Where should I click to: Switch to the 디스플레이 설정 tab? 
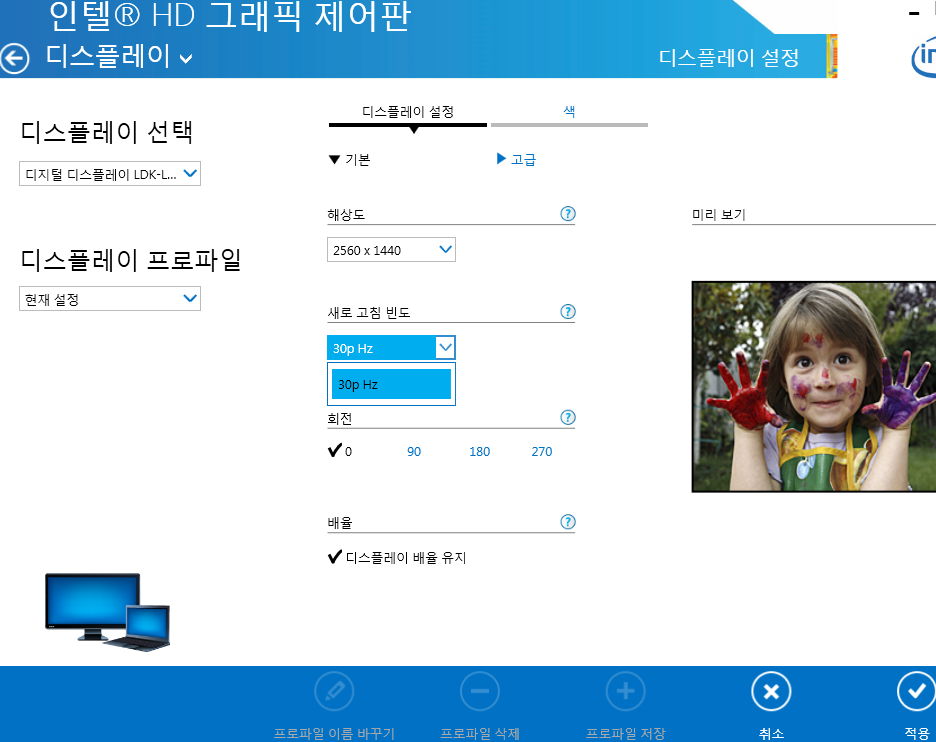click(x=408, y=113)
